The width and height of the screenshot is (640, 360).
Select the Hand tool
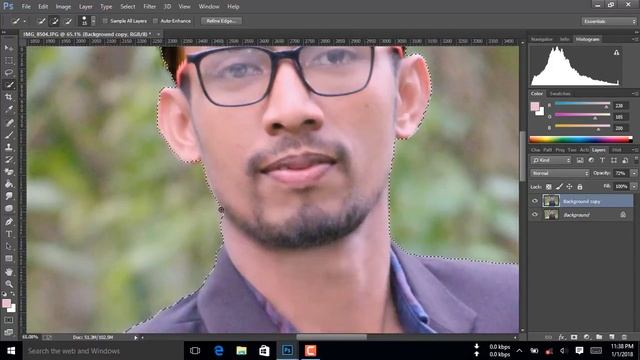9,272
